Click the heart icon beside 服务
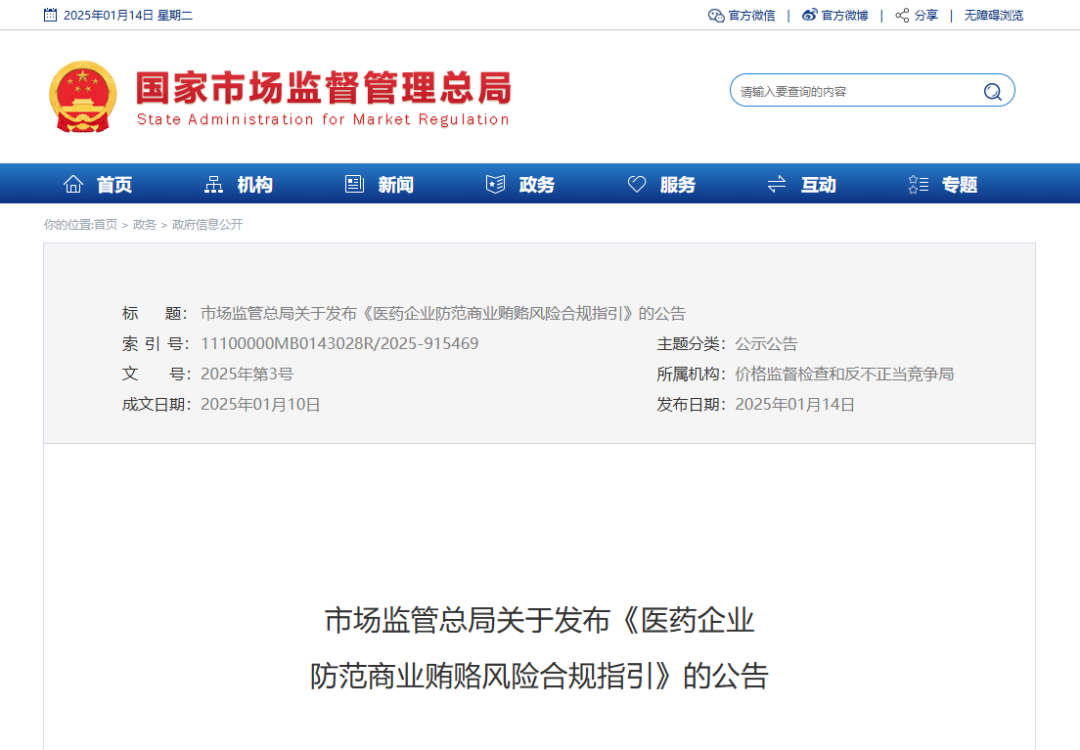Screen dimensions: 1080x750 point(636,184)
